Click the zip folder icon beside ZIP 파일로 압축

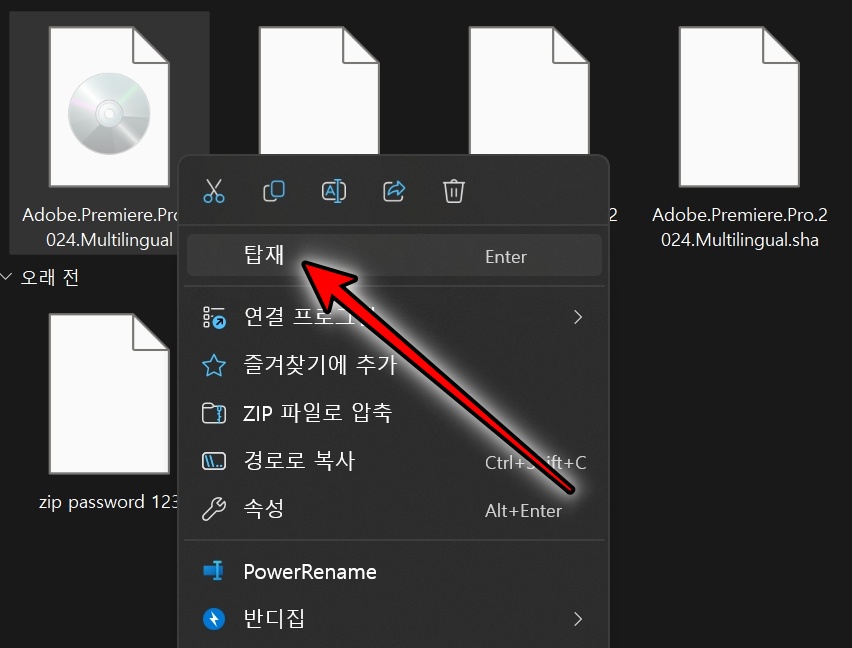[214, 413]
